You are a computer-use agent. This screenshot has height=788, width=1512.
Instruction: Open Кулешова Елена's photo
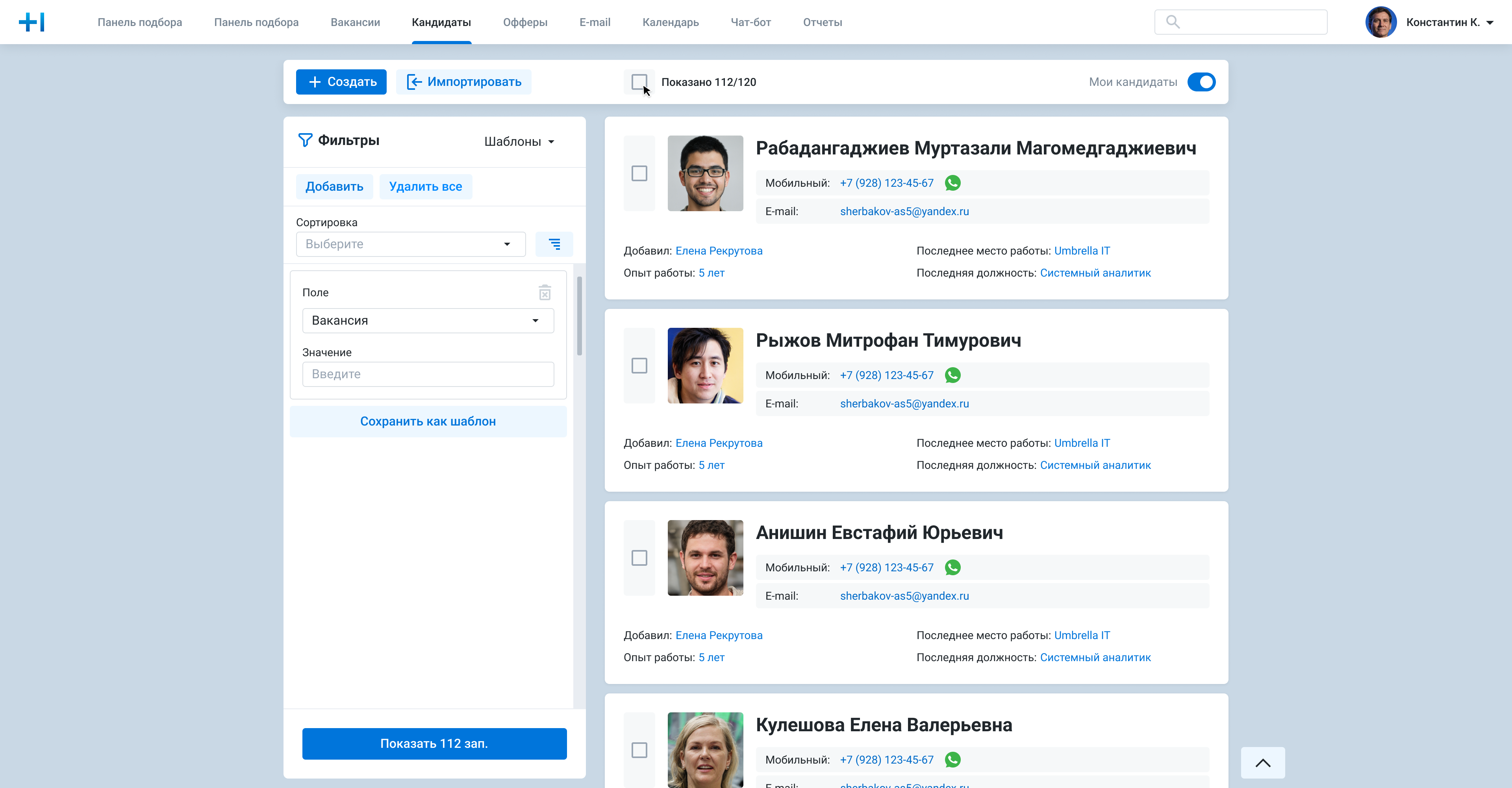tap(706, 750)
